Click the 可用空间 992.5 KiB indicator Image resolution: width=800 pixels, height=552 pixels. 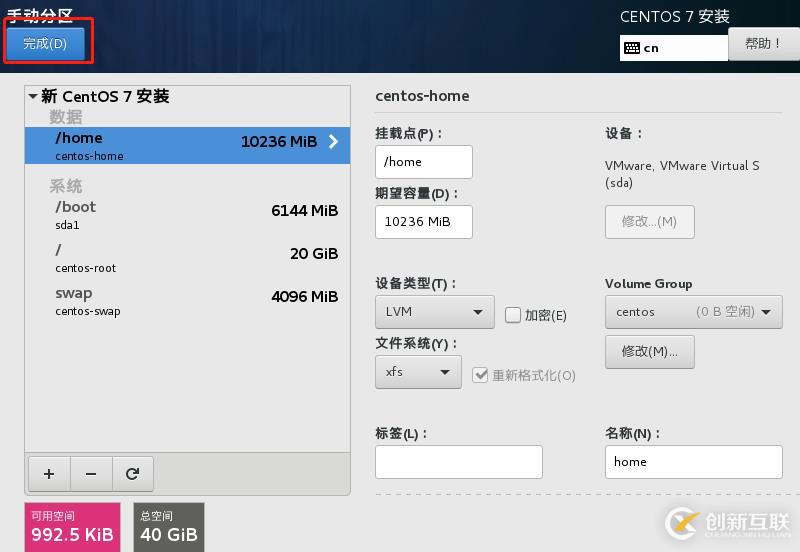point(72,527)
